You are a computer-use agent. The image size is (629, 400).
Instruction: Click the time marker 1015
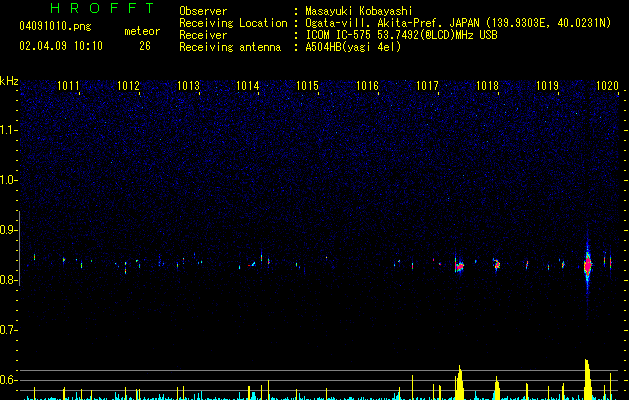(x=307, y=86)
